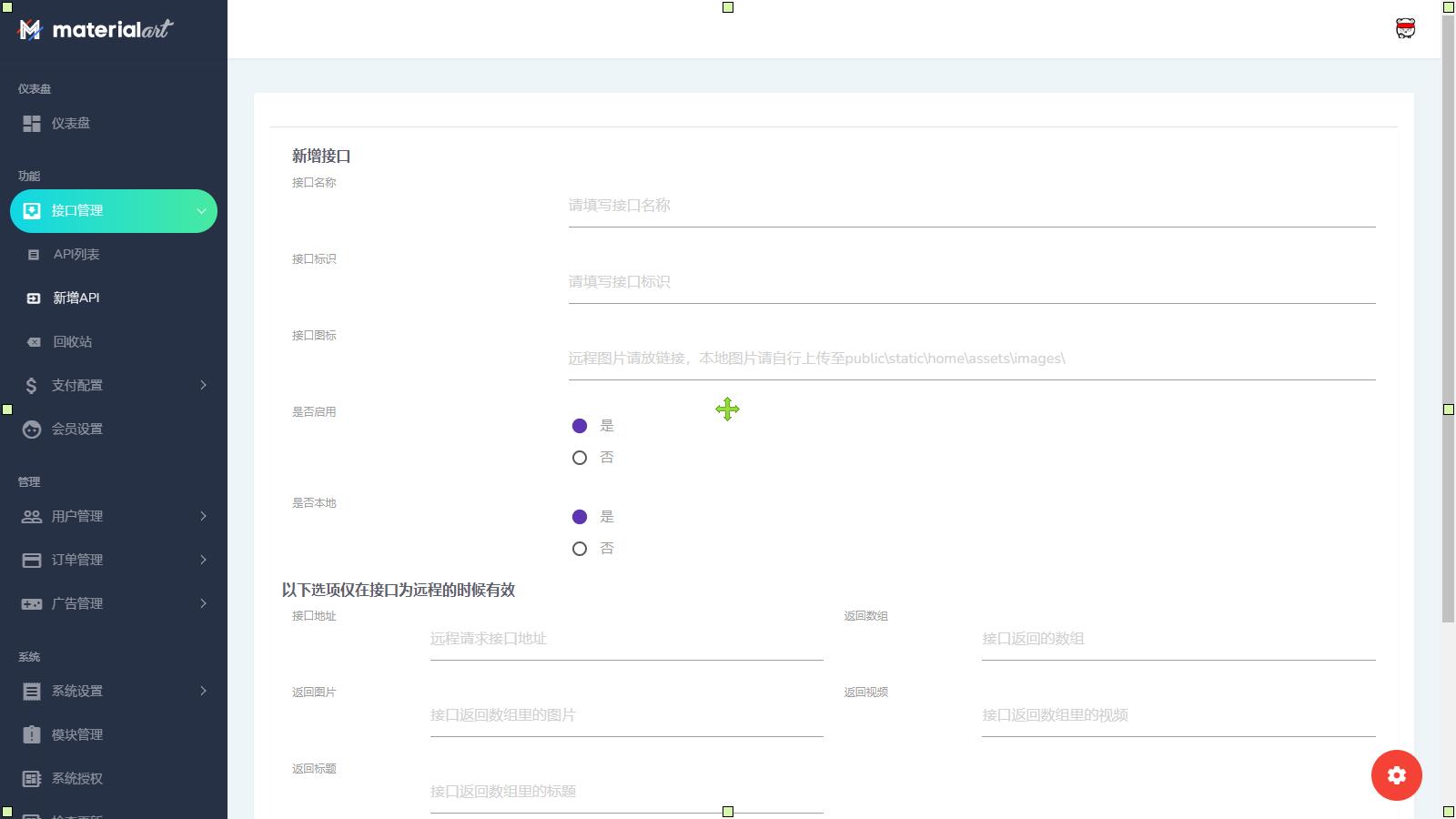
Task: Click the 系统授权 license icon
Action: [32, 779]
